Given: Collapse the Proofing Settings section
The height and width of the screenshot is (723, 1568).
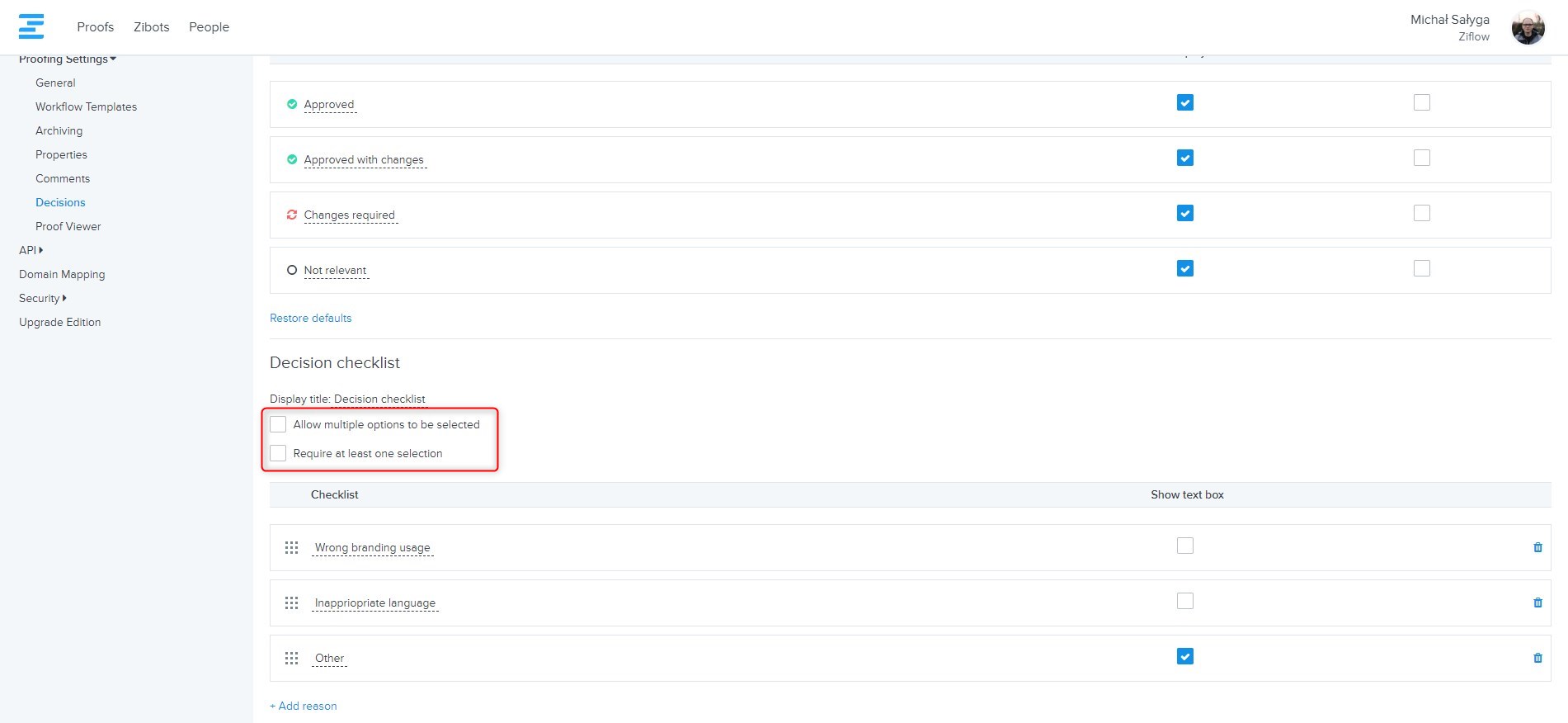Looking at the screenshot, I should (68, 59).
